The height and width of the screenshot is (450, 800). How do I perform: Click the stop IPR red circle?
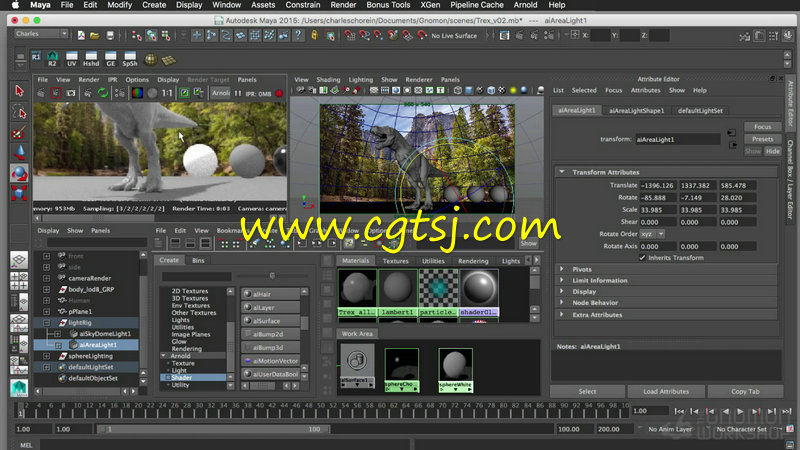279,93
